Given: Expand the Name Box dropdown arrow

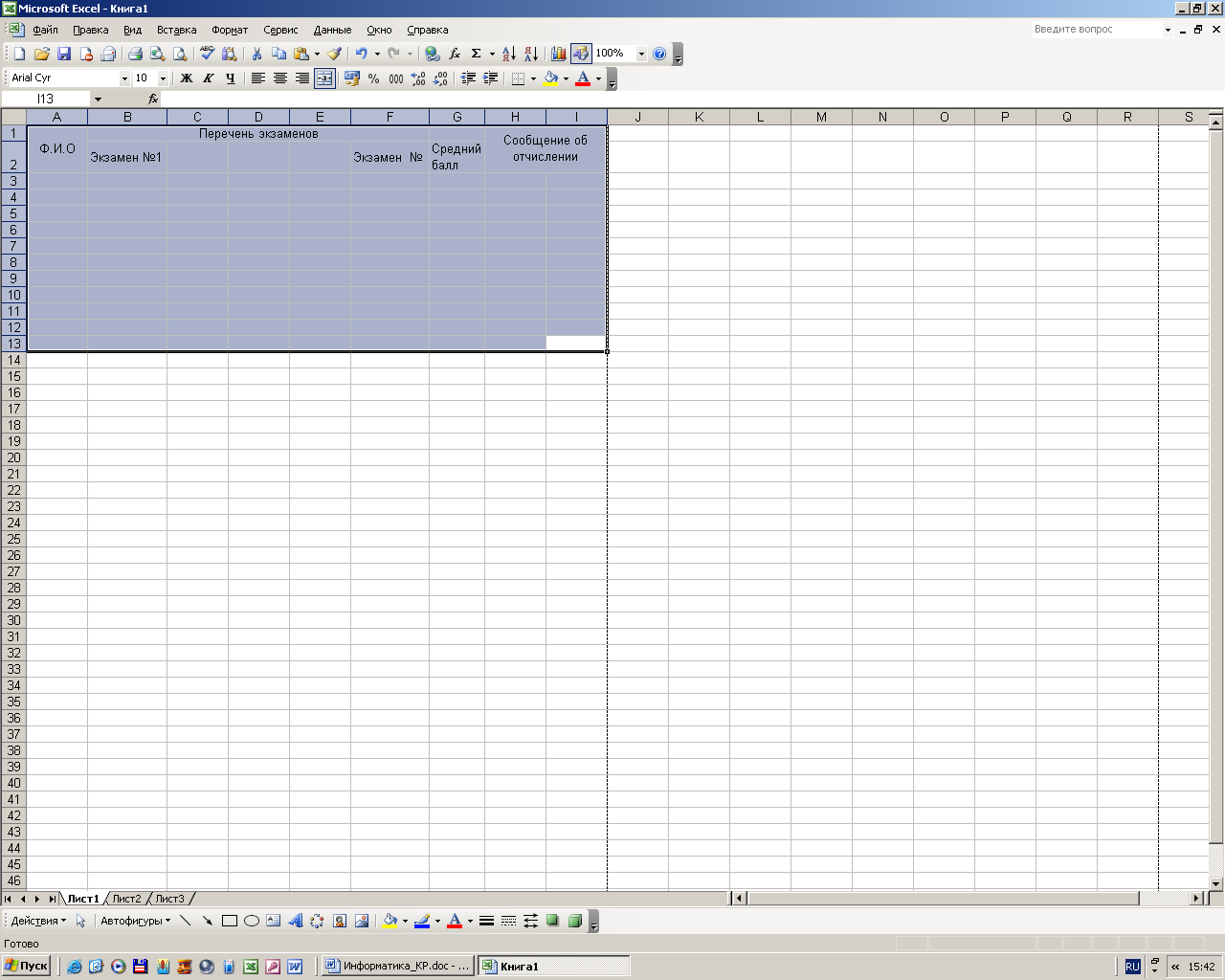Looking at the screenshot, I should click(x=98, y=99).
